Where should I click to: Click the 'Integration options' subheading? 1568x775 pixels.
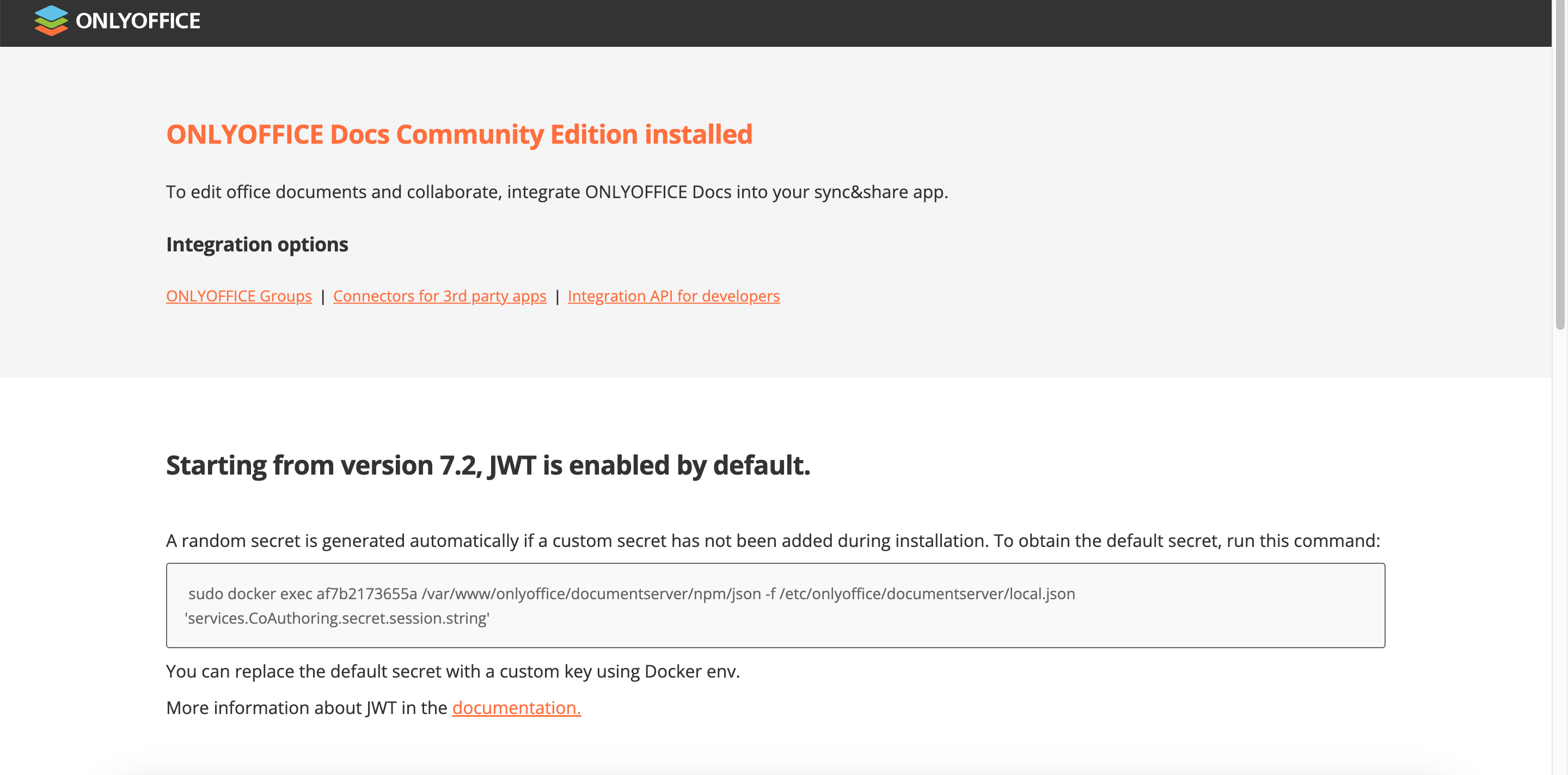pyautogui.click(x=257, y=244)
